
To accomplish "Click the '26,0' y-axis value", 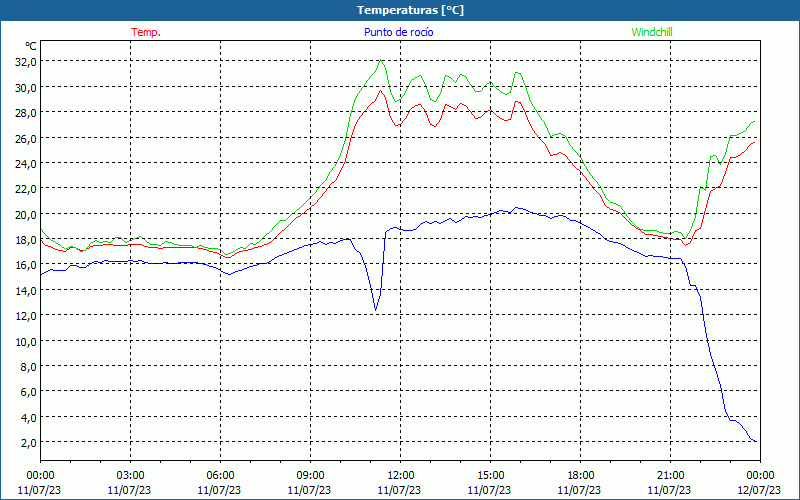I will coord(26,138).
